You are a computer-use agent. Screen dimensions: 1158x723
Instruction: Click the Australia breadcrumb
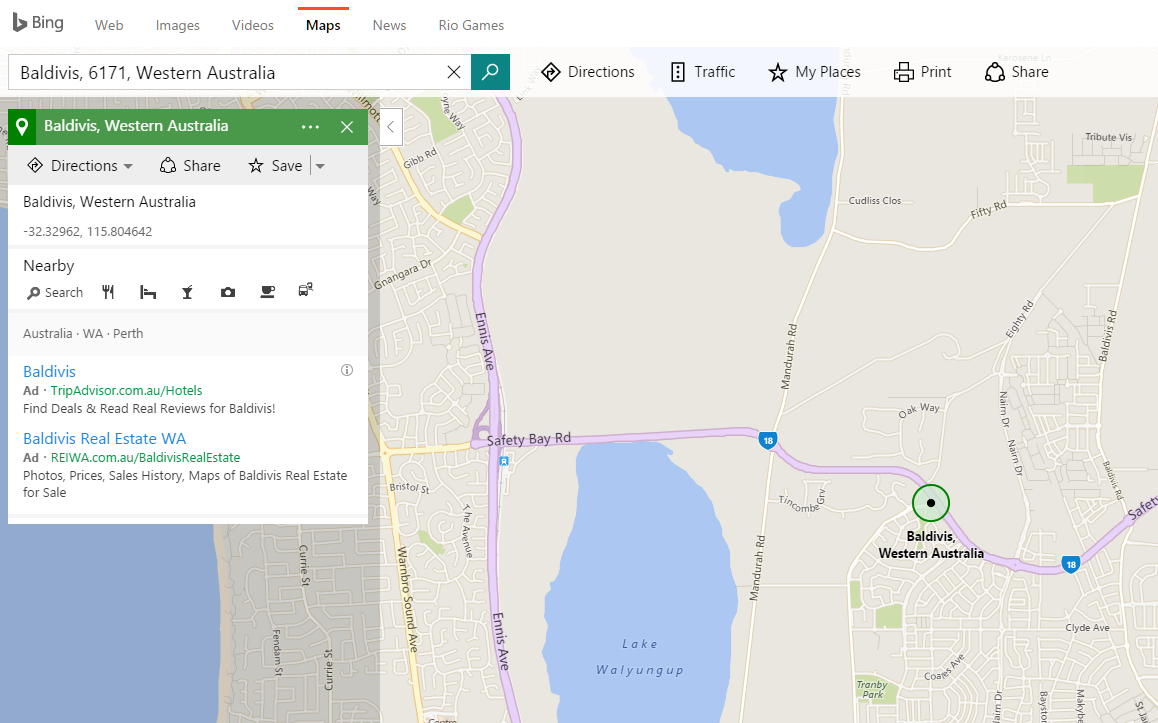47,333
